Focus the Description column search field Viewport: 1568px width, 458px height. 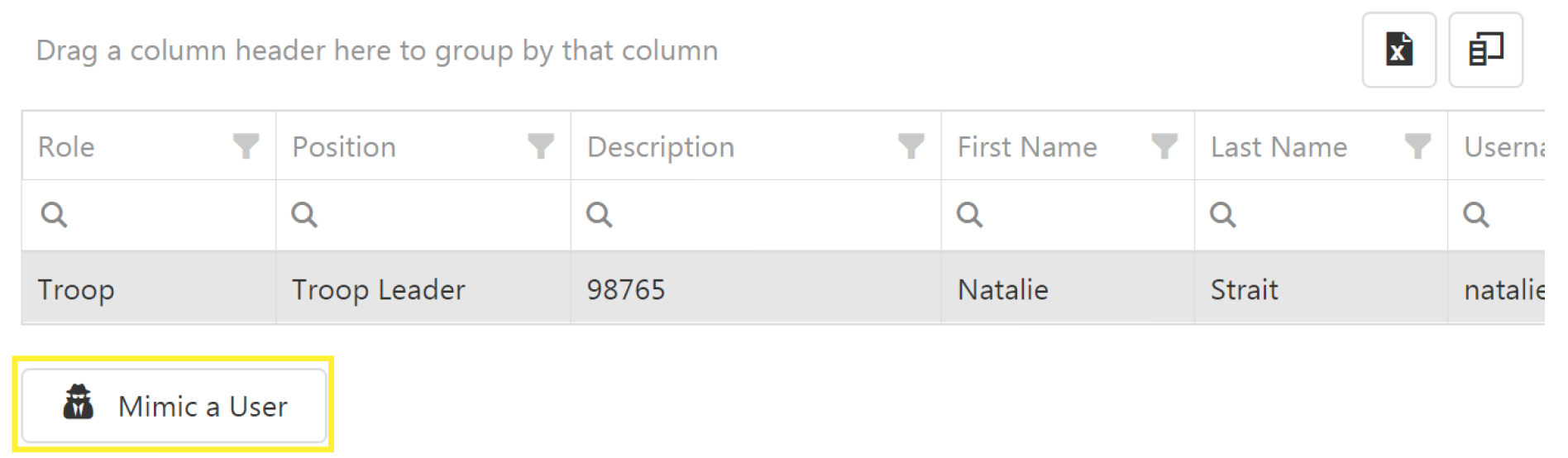tap(756, 215)
